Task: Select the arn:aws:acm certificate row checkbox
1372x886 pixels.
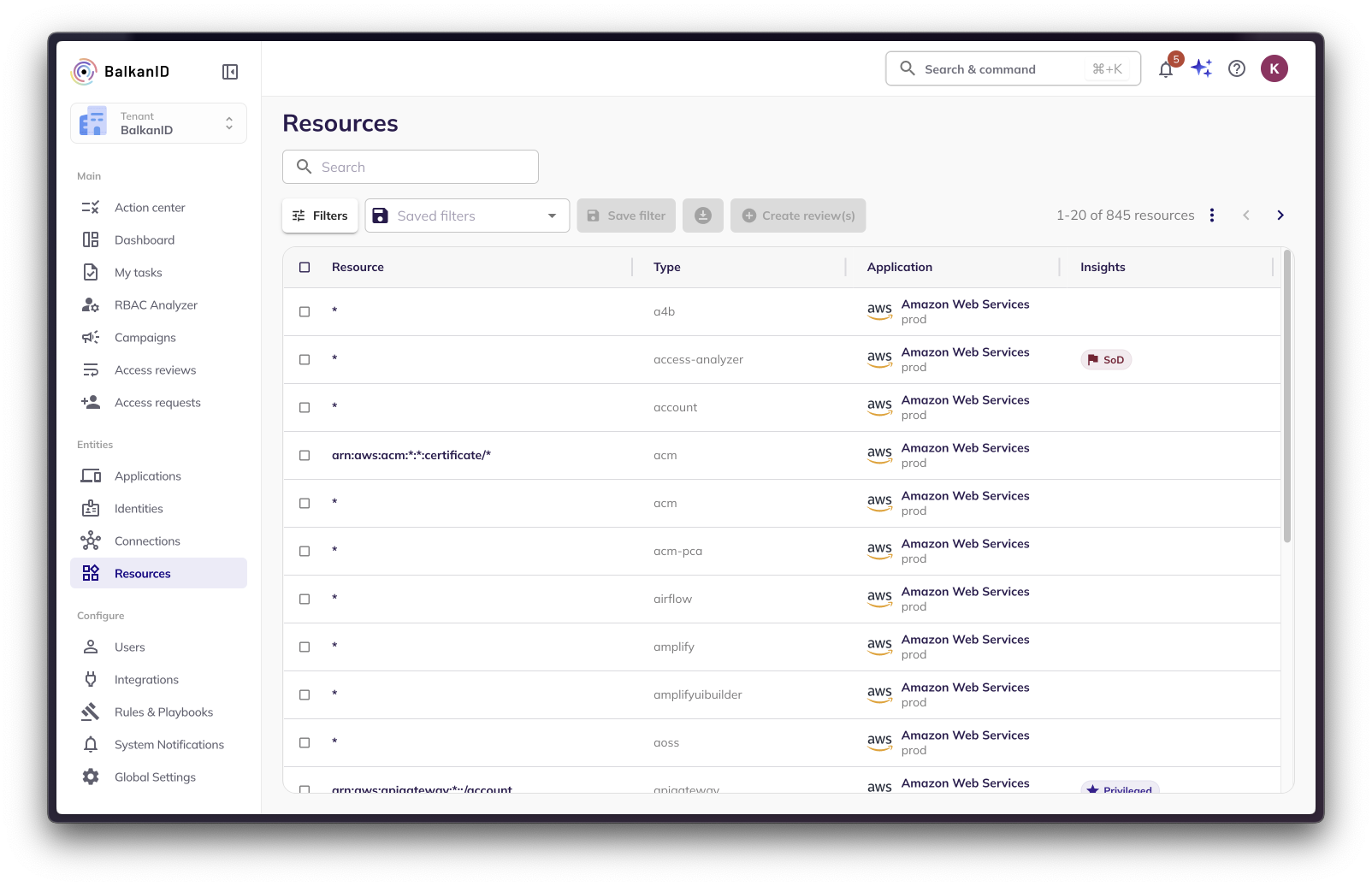Action: click(305, 456)
